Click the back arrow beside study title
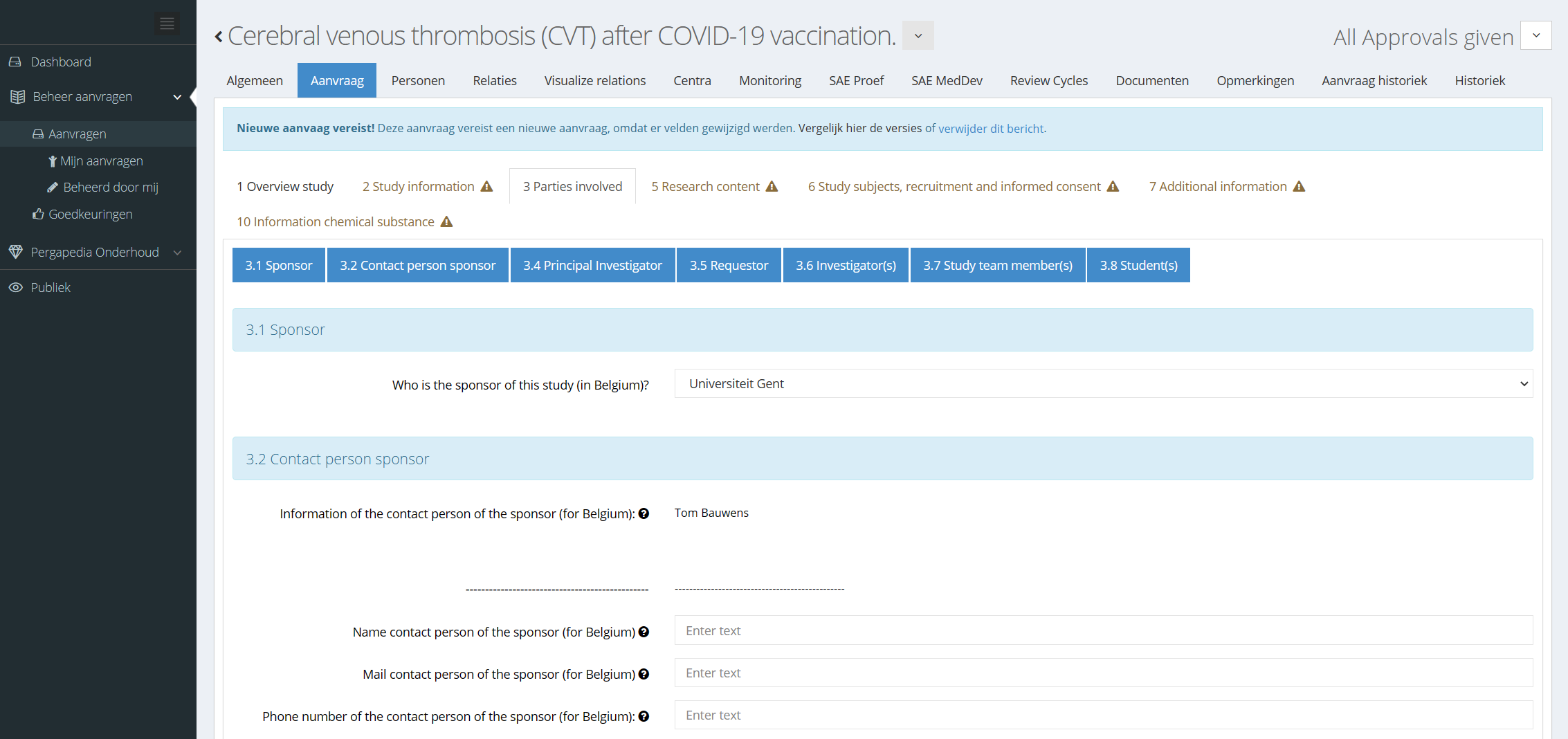Viewport: 1568px width, 739px height. [219, 37]
